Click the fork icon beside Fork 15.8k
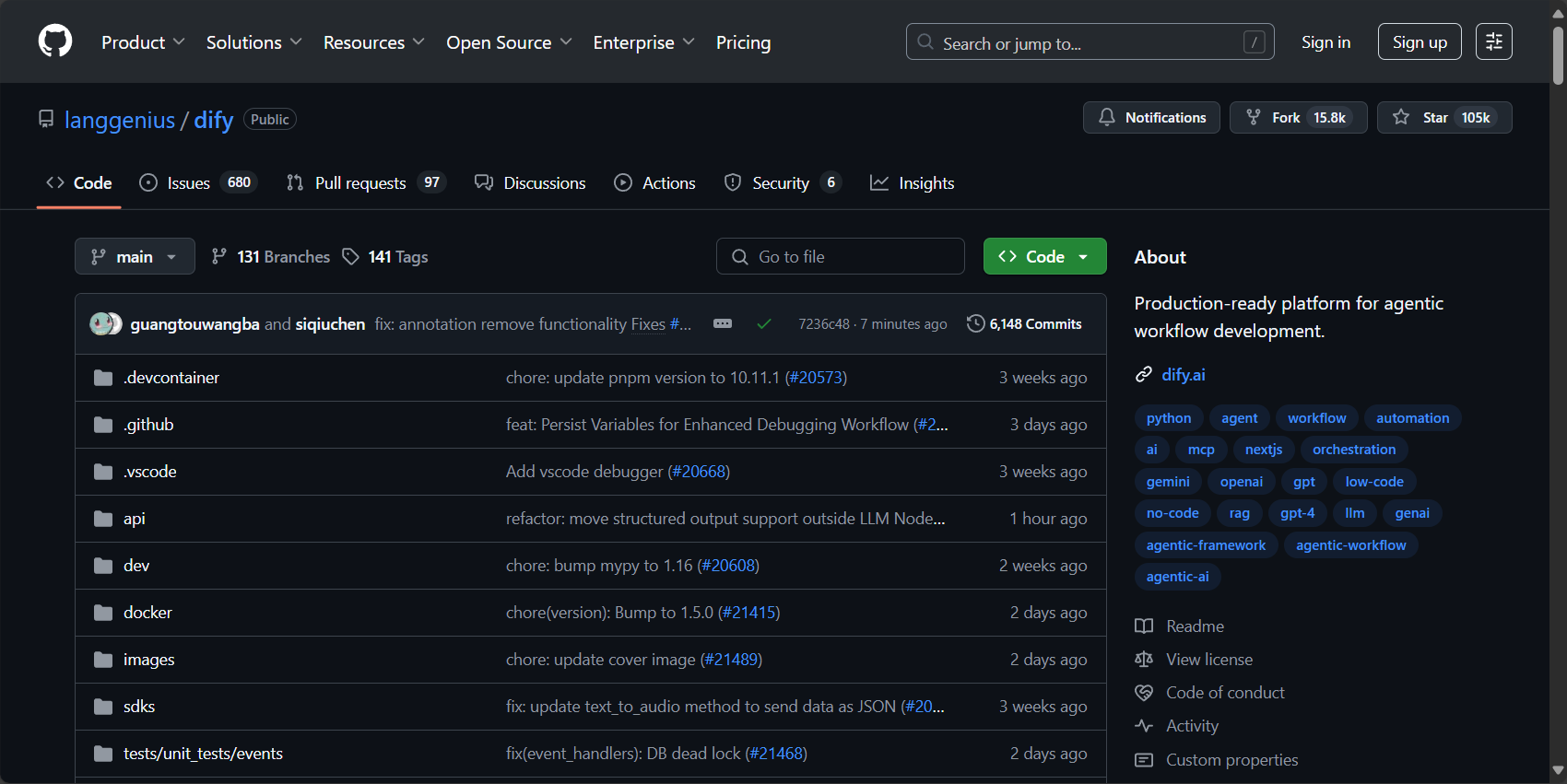The height and width of the screenshot is (784, 1567). point(1254,117)
